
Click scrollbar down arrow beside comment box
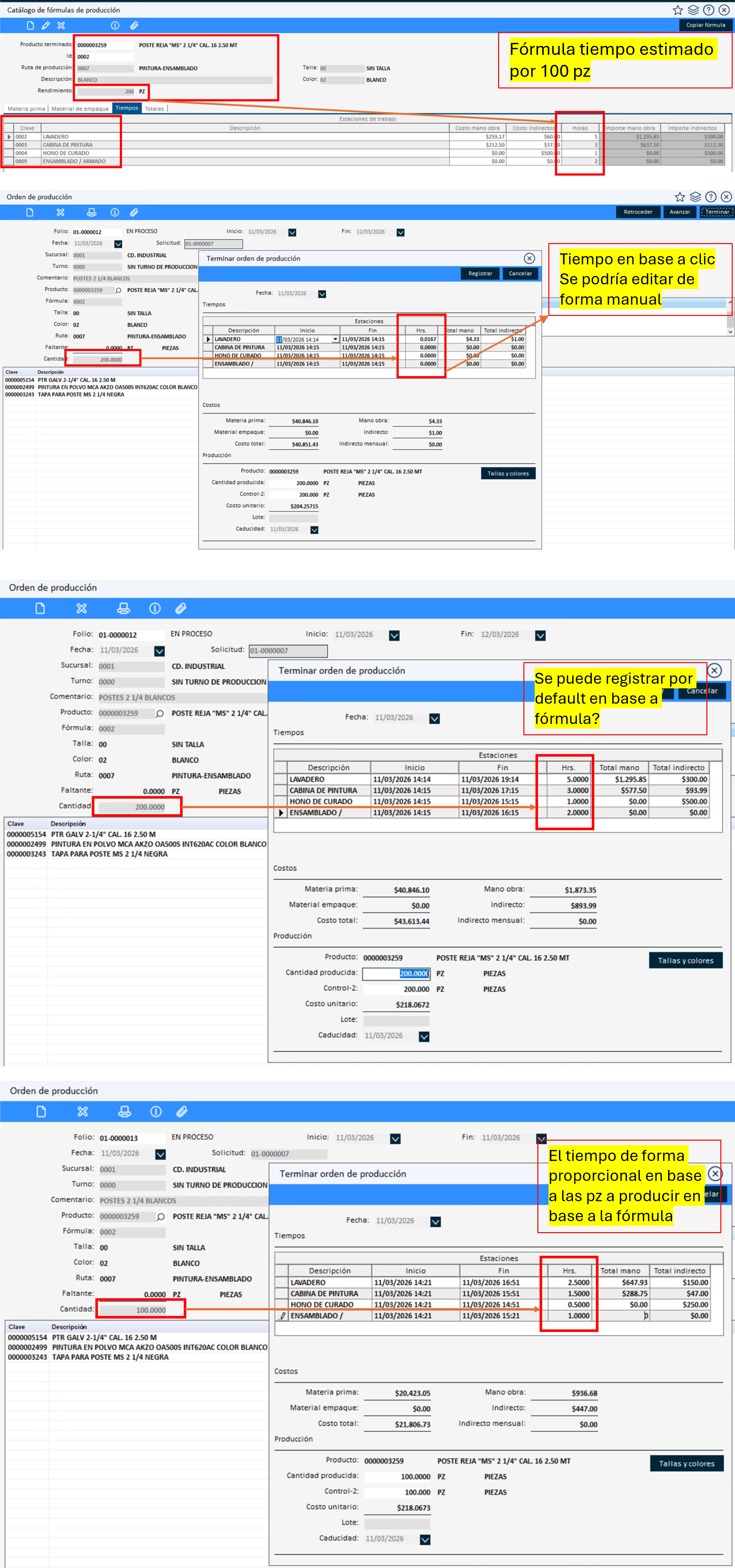(730, 332)
